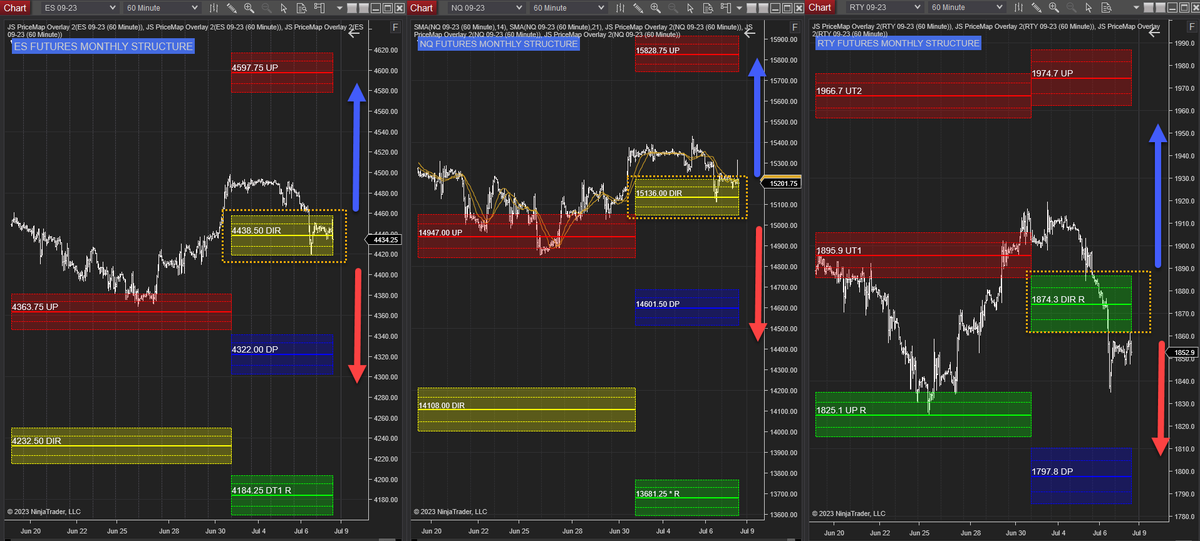The width and height of the screenshot is (1200, 541).
Task: Open bar style settings on RTY chart
Action: point(1018,8)
